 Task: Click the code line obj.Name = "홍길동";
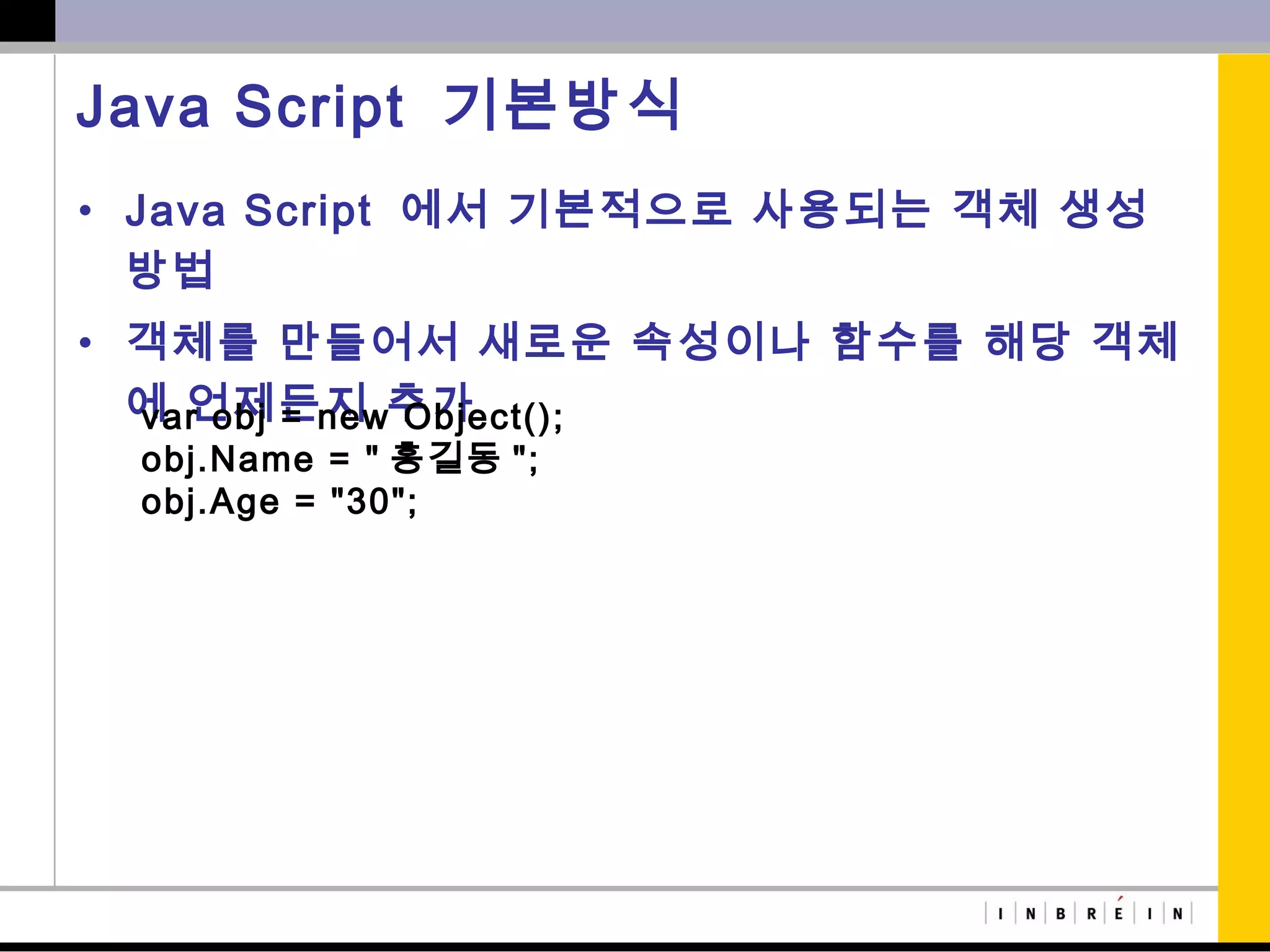click(339, 459)
